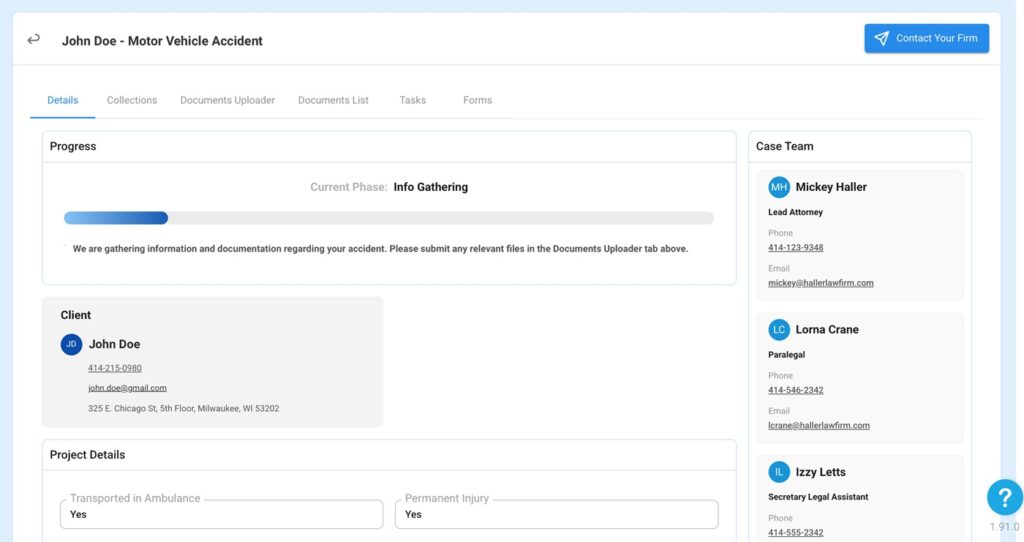Click the Contact Your Firm button
This screenshot has width=1024, height=542.
[x=926, y=39]
